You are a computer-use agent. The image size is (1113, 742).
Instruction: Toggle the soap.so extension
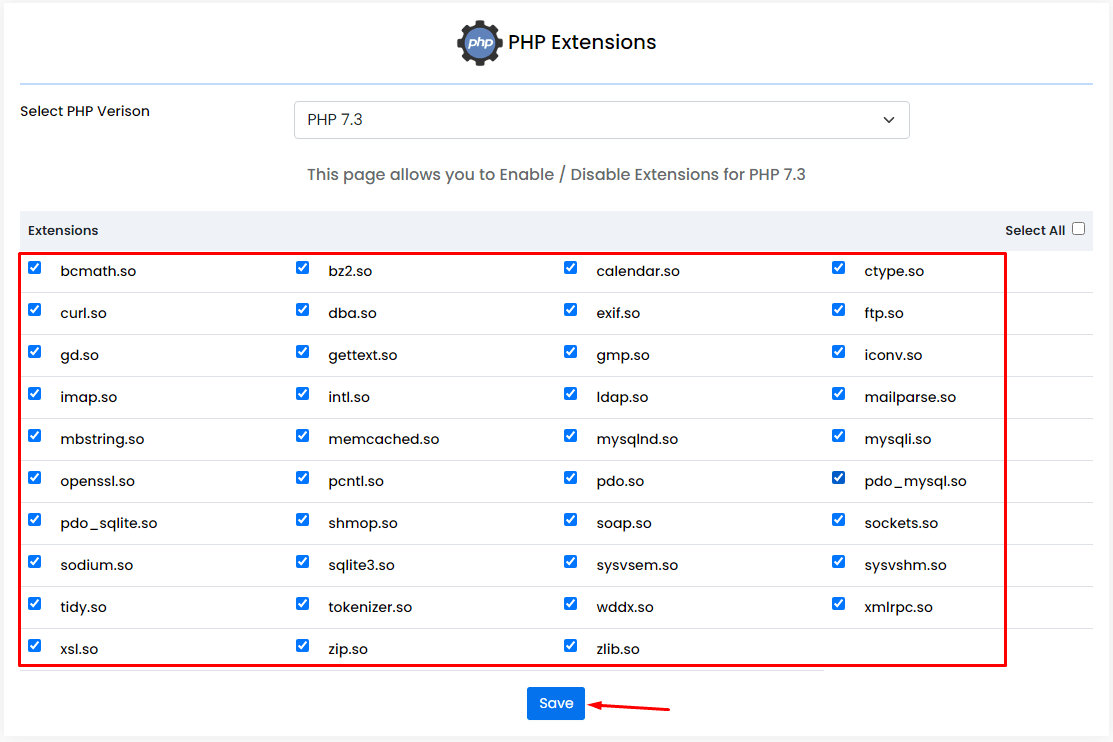point(571,520)
